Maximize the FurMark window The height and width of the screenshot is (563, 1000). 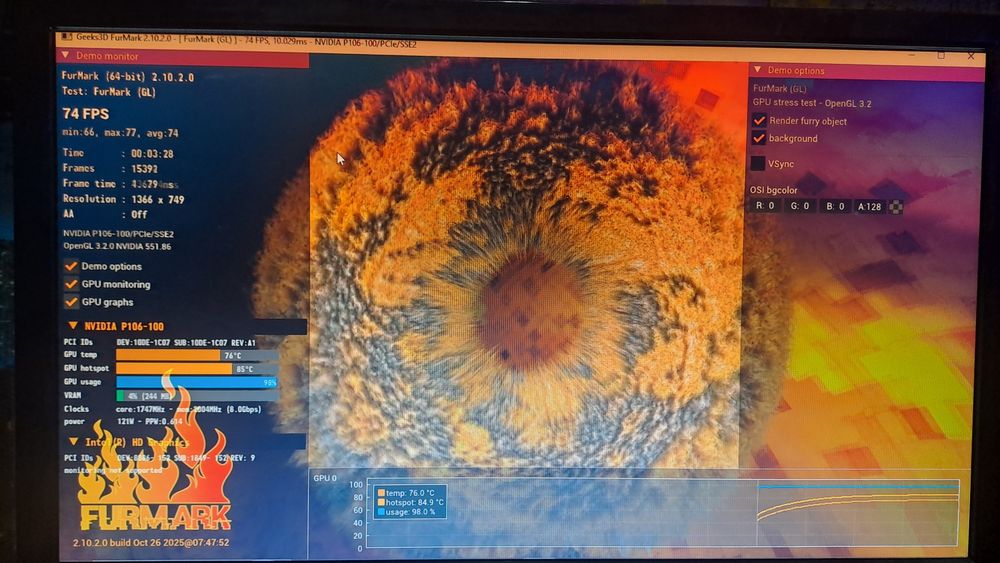coord(941,55)
